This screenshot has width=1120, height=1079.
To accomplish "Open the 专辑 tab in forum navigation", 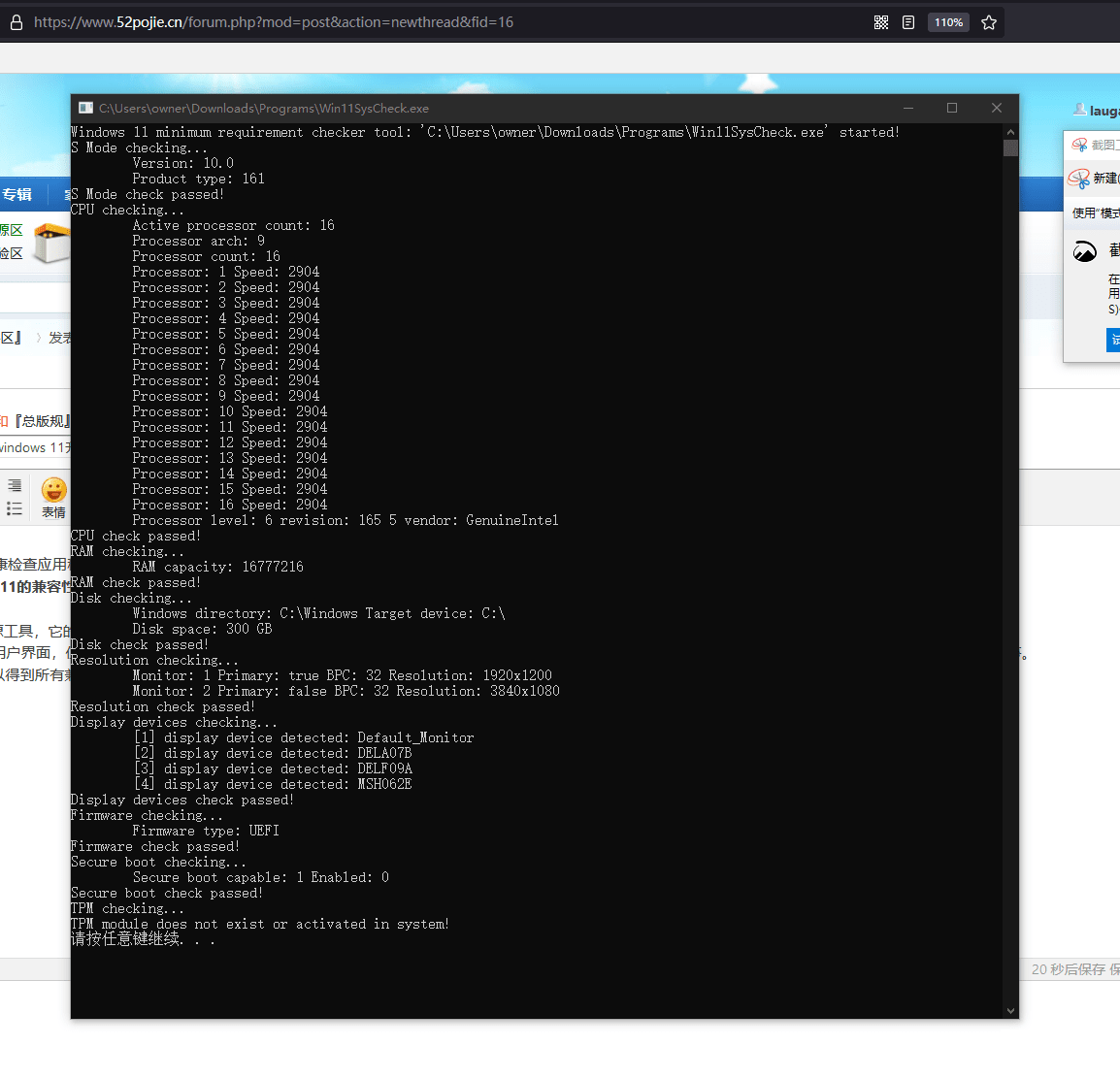I will (16, 194).
